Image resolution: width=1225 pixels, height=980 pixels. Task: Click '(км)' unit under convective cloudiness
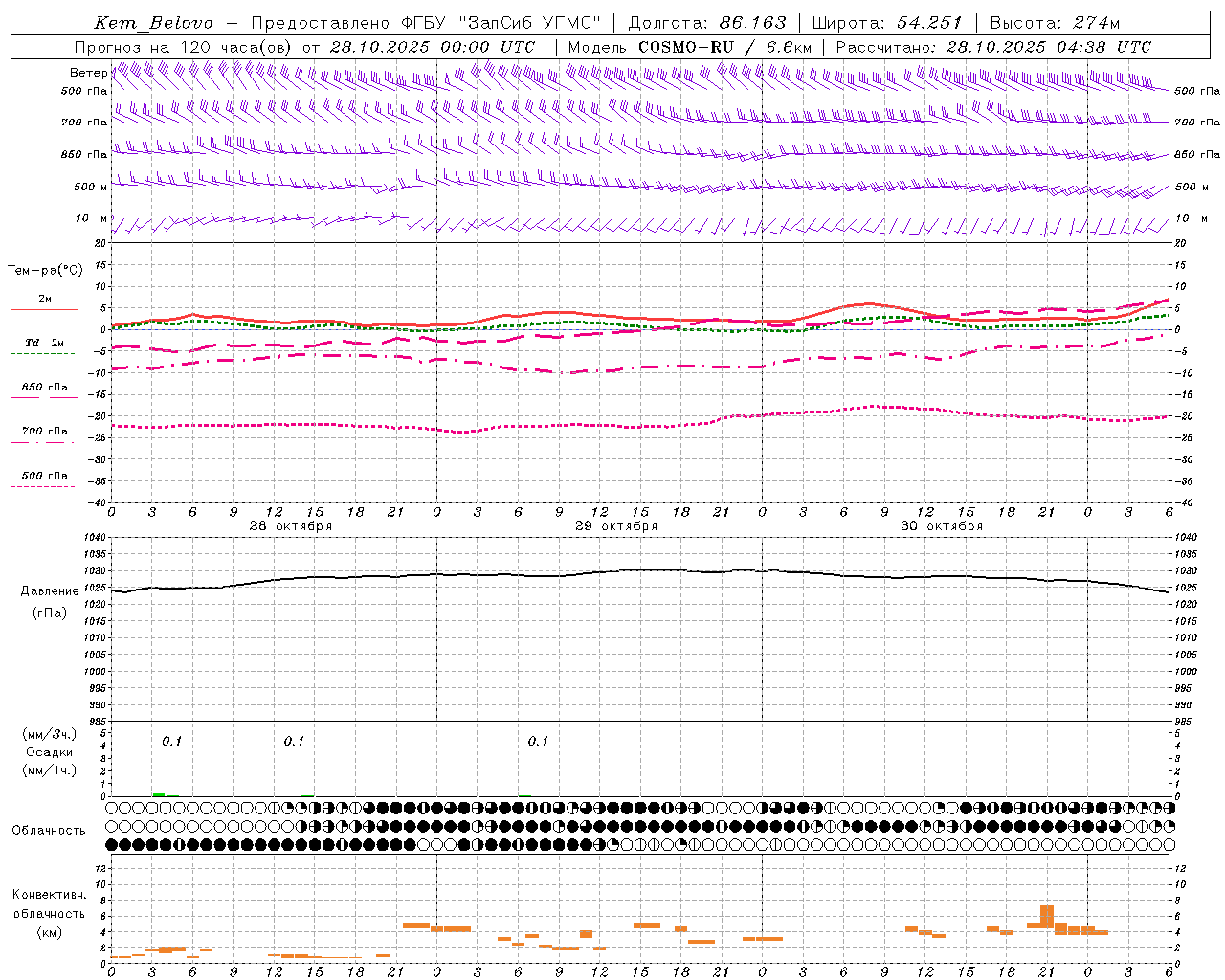50,932
